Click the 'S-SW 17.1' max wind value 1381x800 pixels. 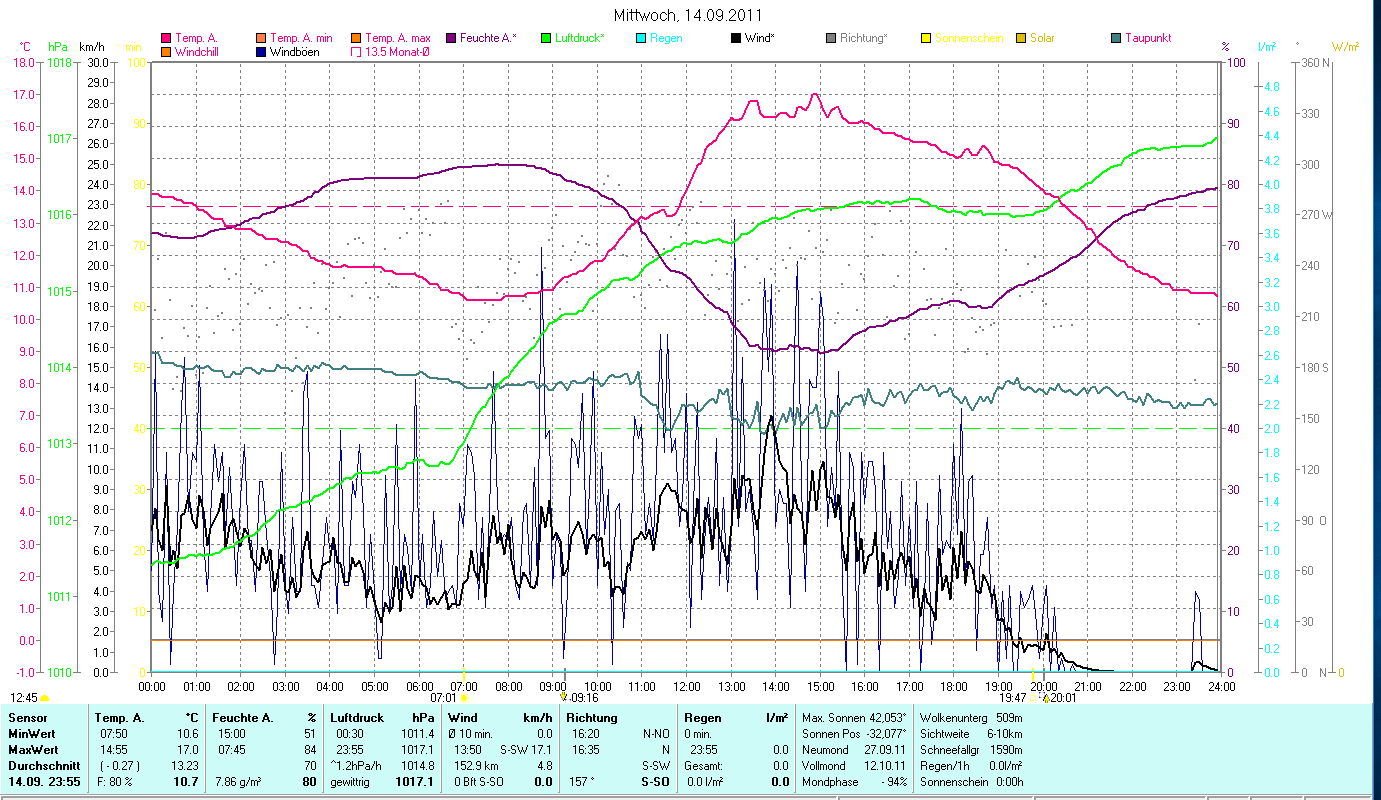click(526, 750)
